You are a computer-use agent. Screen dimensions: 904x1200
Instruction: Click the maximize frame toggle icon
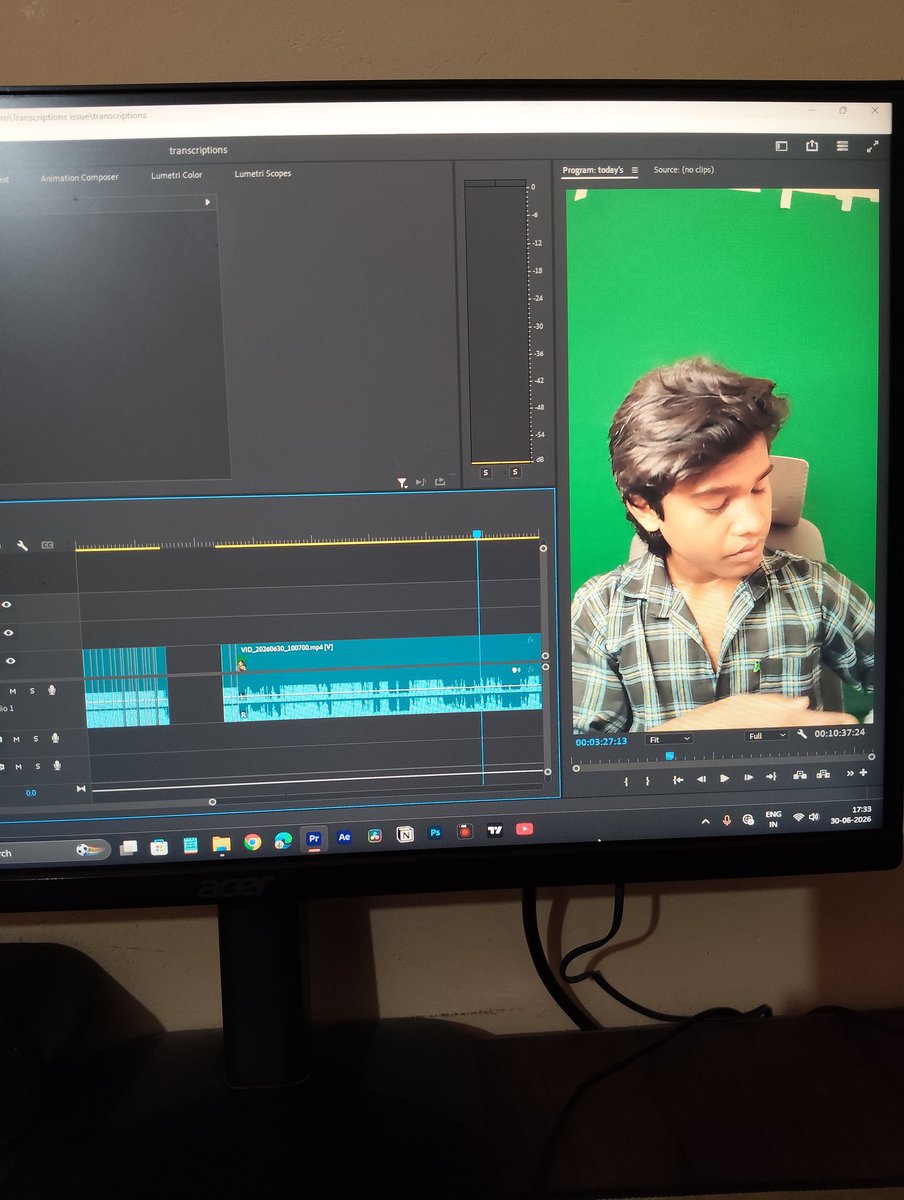(872, 146)
